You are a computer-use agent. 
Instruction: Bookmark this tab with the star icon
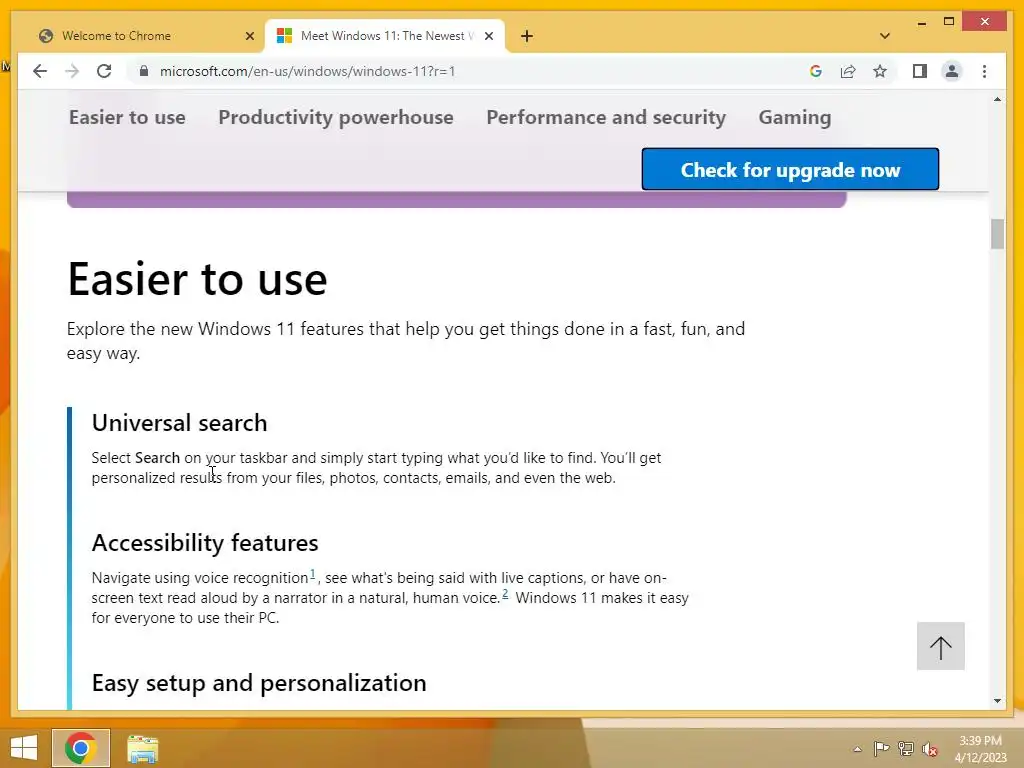click(880, 71)
